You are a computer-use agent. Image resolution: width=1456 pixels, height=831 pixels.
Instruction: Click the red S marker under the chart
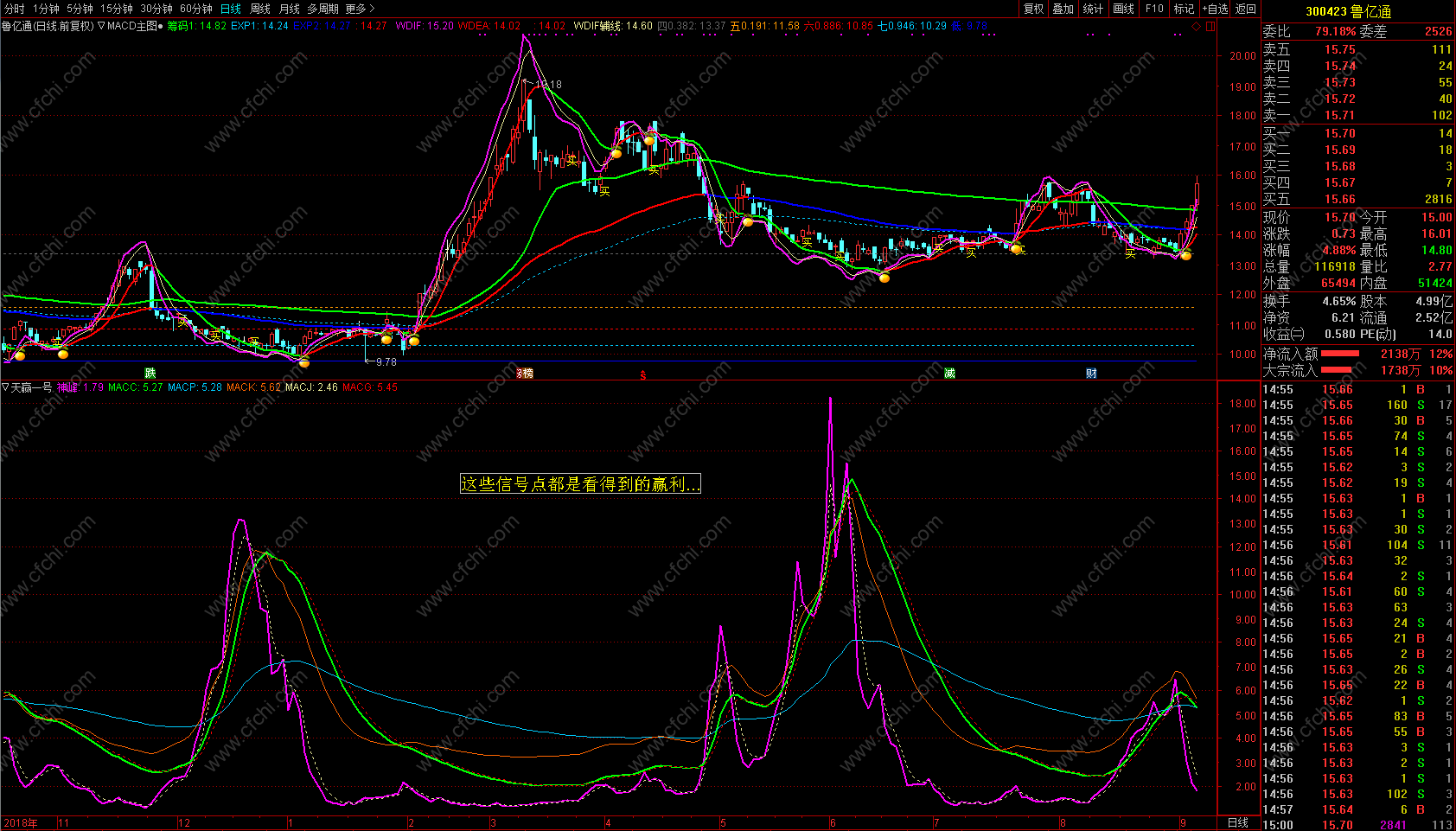point(642,374)
